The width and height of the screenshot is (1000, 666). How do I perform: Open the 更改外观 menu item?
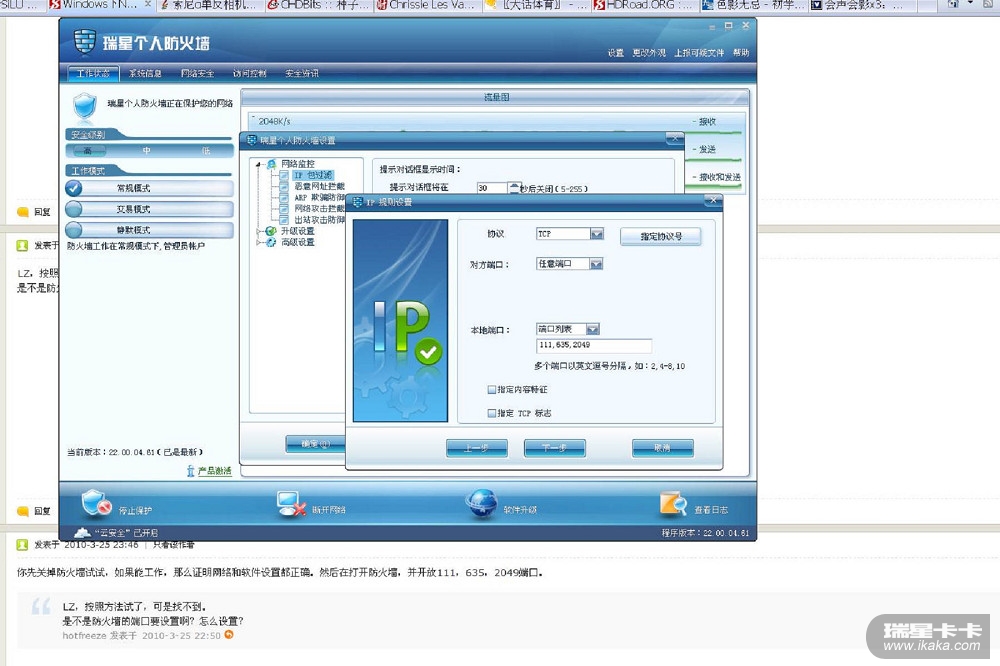coord(649,53)
